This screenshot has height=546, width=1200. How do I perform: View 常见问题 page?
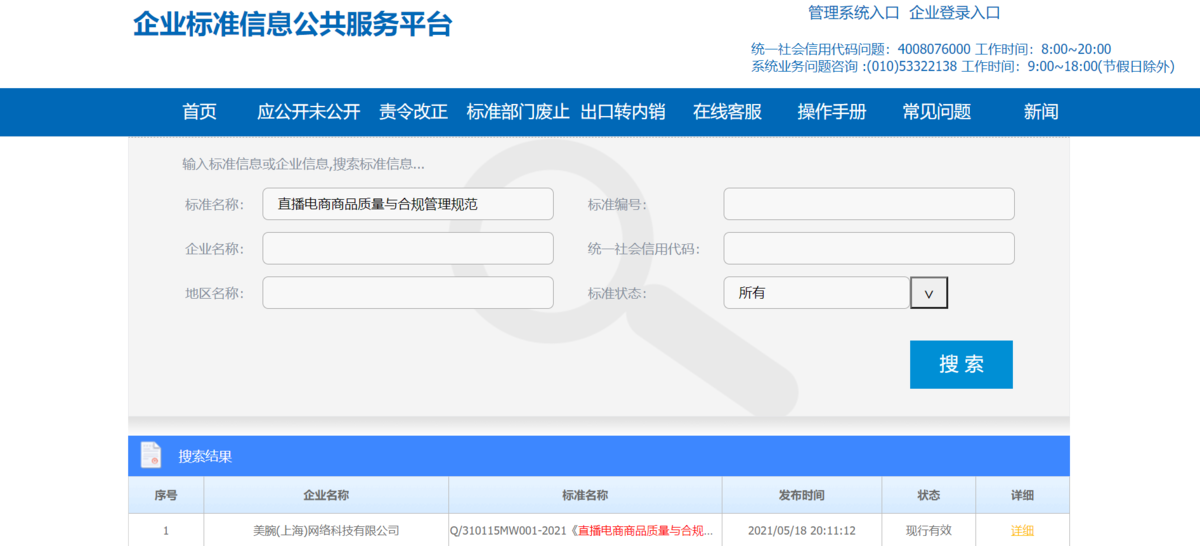936,112
